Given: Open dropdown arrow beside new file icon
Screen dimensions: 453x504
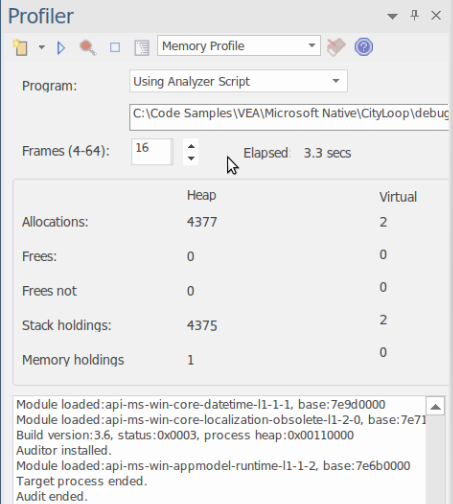Looking at the screenshot, I should point(41,47).
